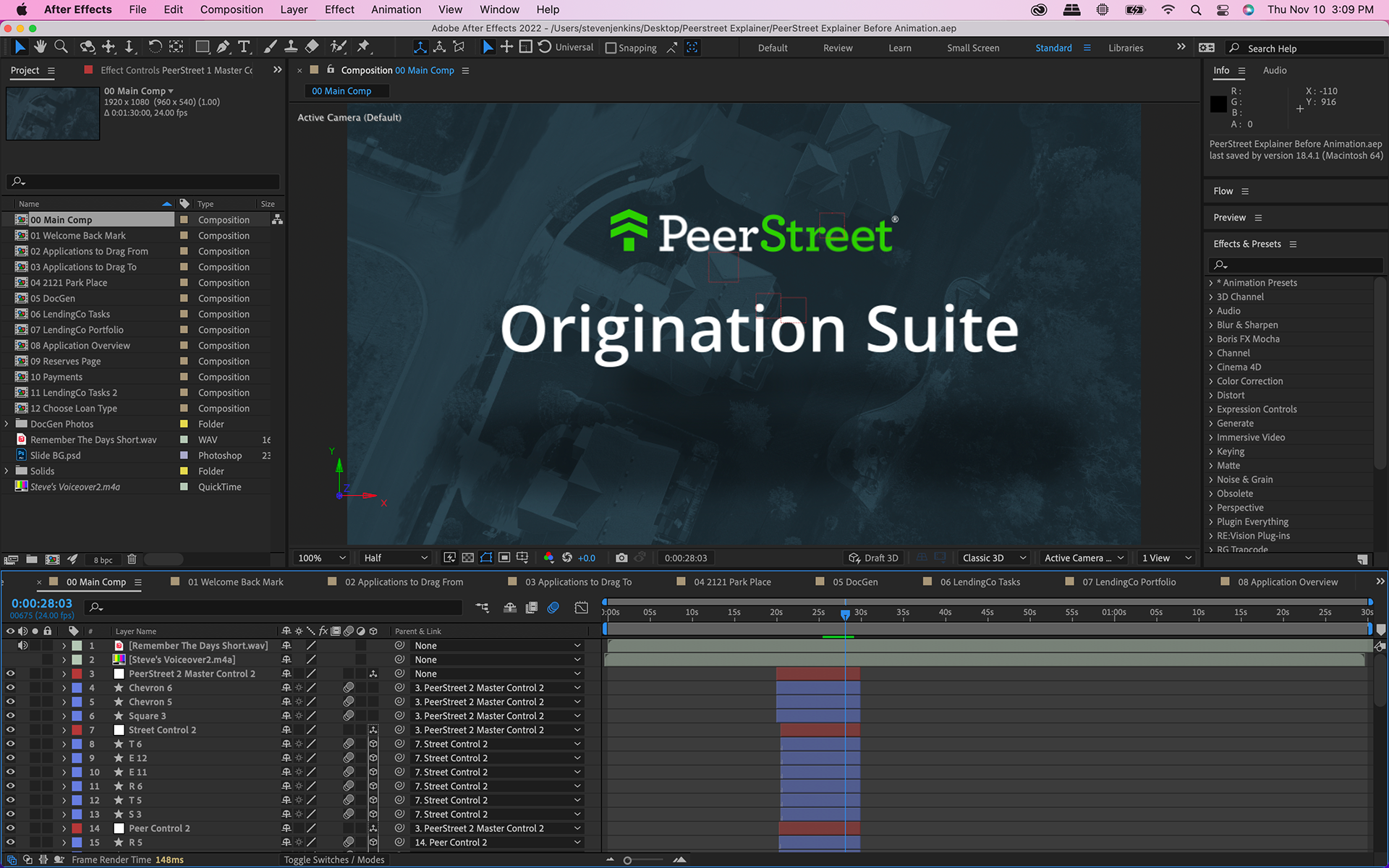Select the Roto Brush tool

[x=338, y=47]
